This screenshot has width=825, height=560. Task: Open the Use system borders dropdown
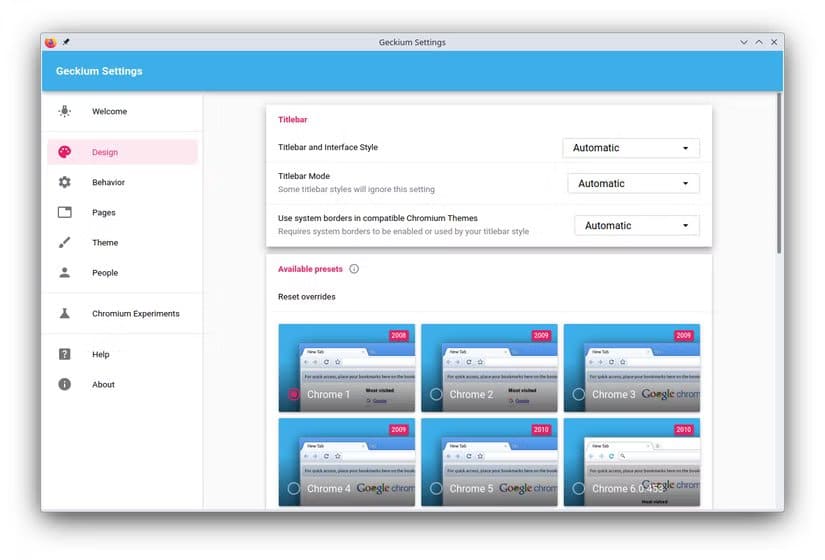(637, 225)
